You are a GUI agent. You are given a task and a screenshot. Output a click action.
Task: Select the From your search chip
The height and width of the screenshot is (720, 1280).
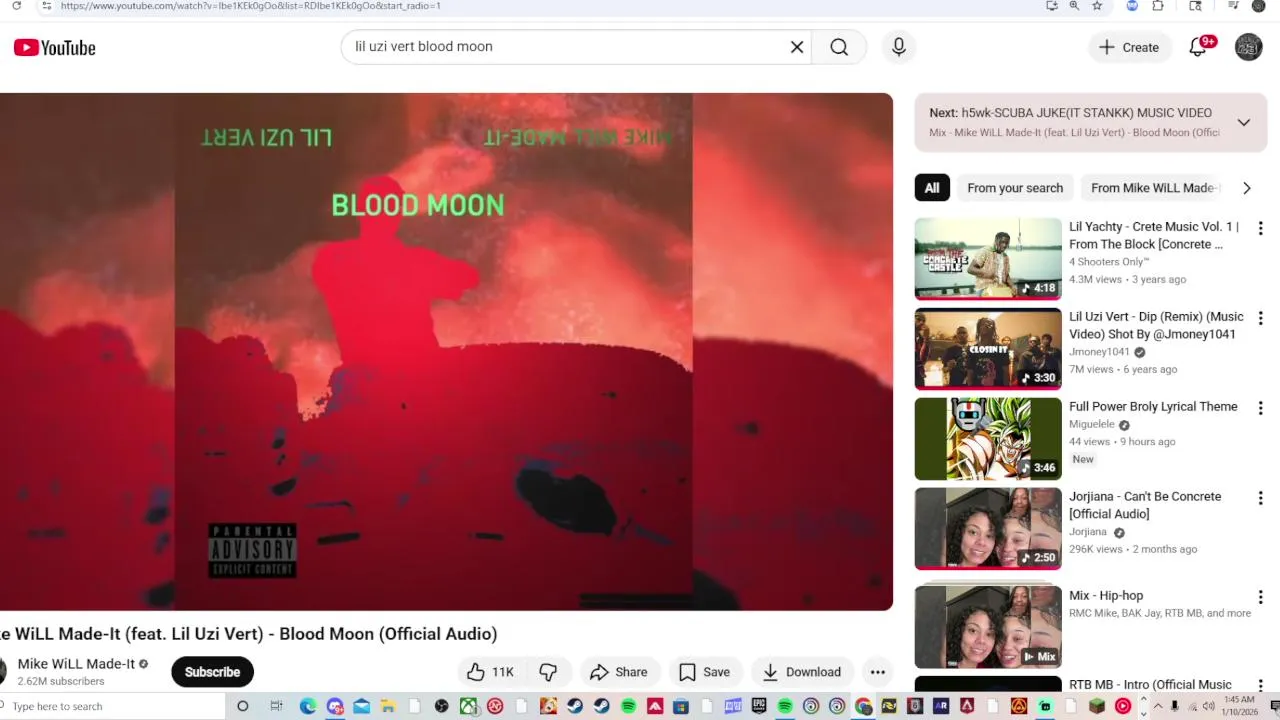tap(1015, 188)
